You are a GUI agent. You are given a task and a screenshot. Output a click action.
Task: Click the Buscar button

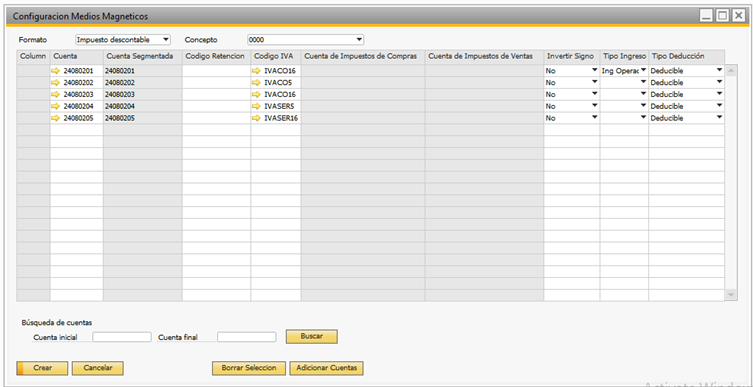tap(312, 337)
